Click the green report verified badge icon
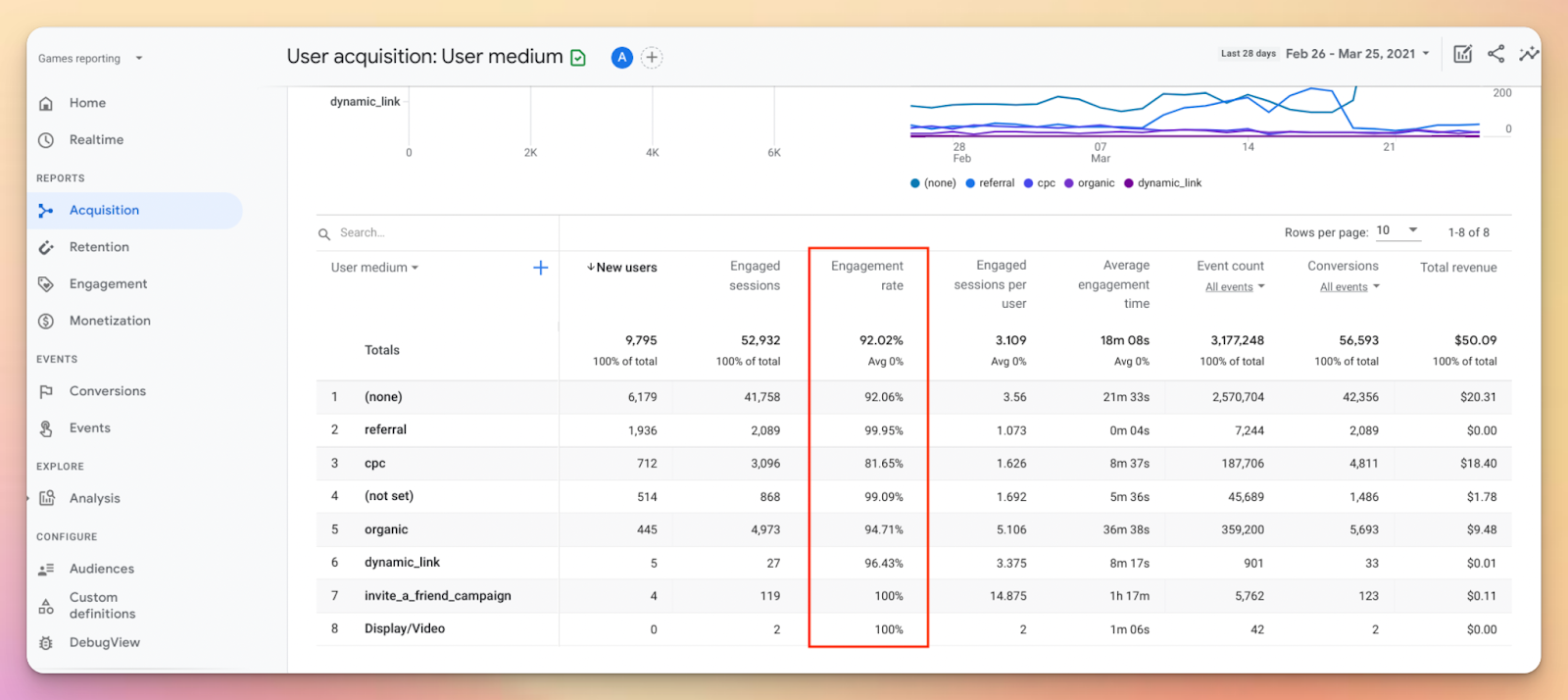Image resolution: width=1568 pixels, height=700 pixels. [578, 58]
